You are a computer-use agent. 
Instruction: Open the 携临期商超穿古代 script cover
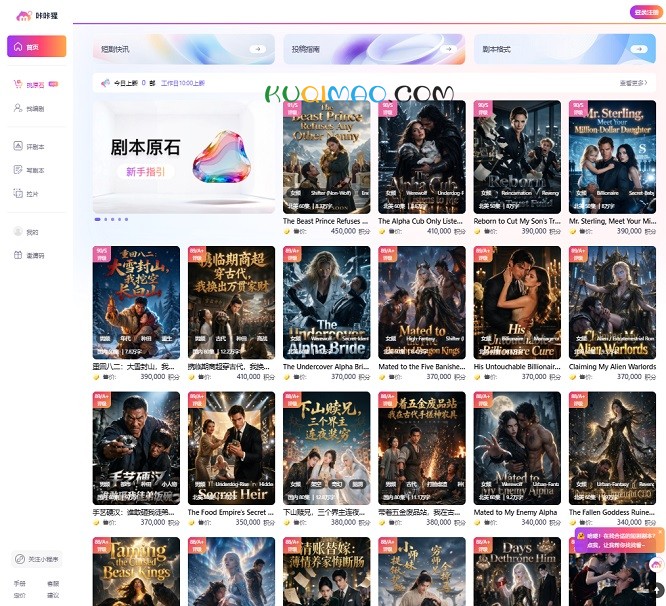(x=231, y=303)
